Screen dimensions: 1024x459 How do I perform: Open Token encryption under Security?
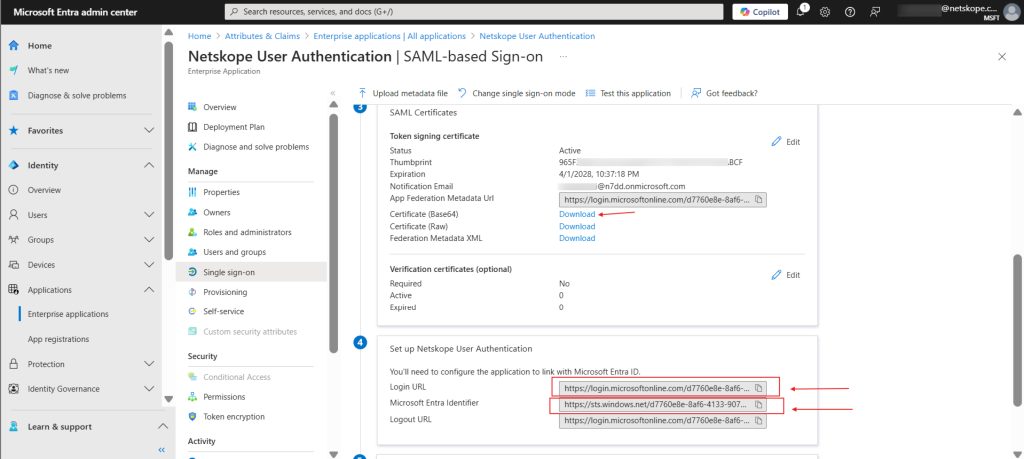234,417
